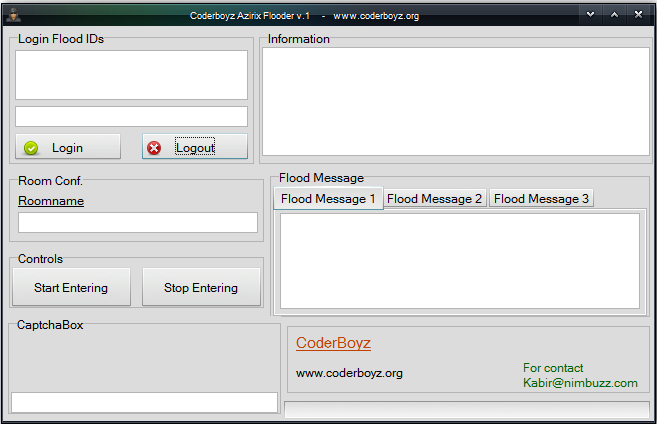
Task: Switch to Flood Message 3 tab
Action: pos(541,199)
